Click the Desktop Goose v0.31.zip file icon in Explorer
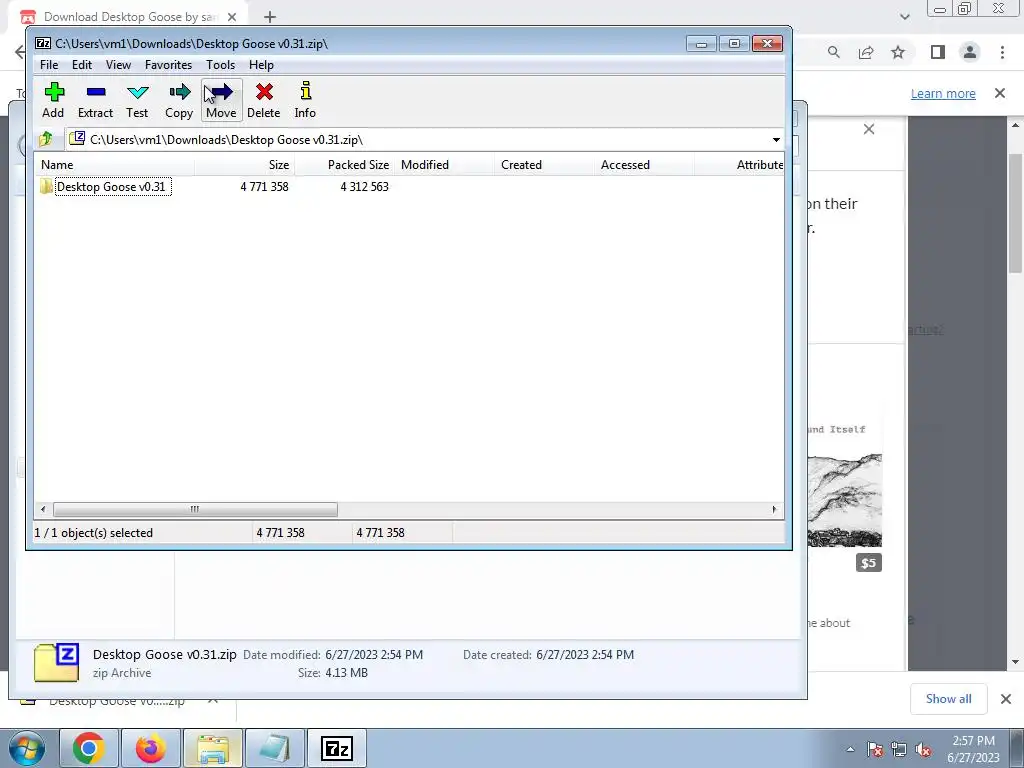This screenshot has height=768, width=1024. click(x=56, y=663)
